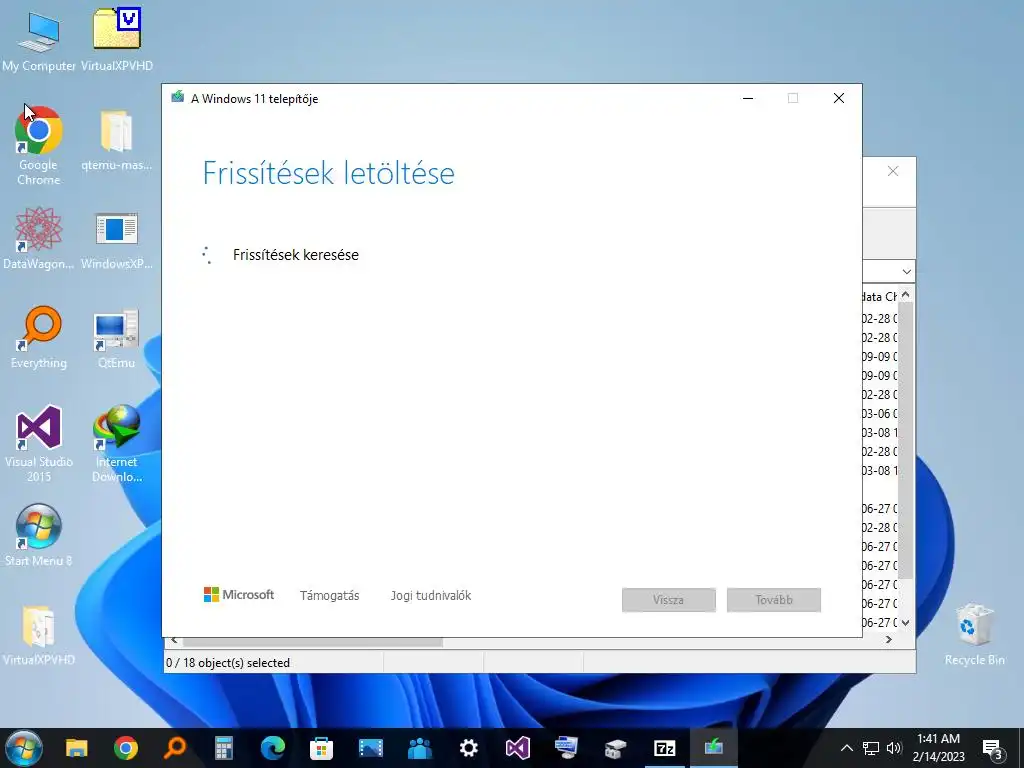
Task: Open the package box icon in the taskbar
Action: pos(615,748)
